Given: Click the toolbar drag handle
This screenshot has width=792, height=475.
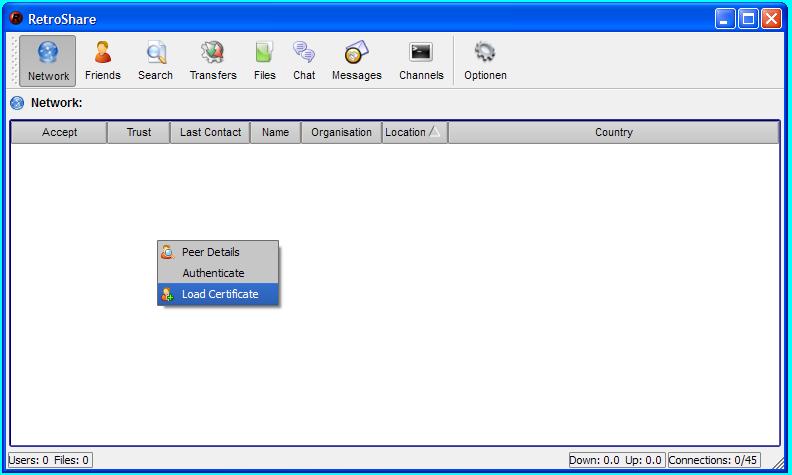Looking at the screenshot, I should pyautogui.click(x=15, y=61).
